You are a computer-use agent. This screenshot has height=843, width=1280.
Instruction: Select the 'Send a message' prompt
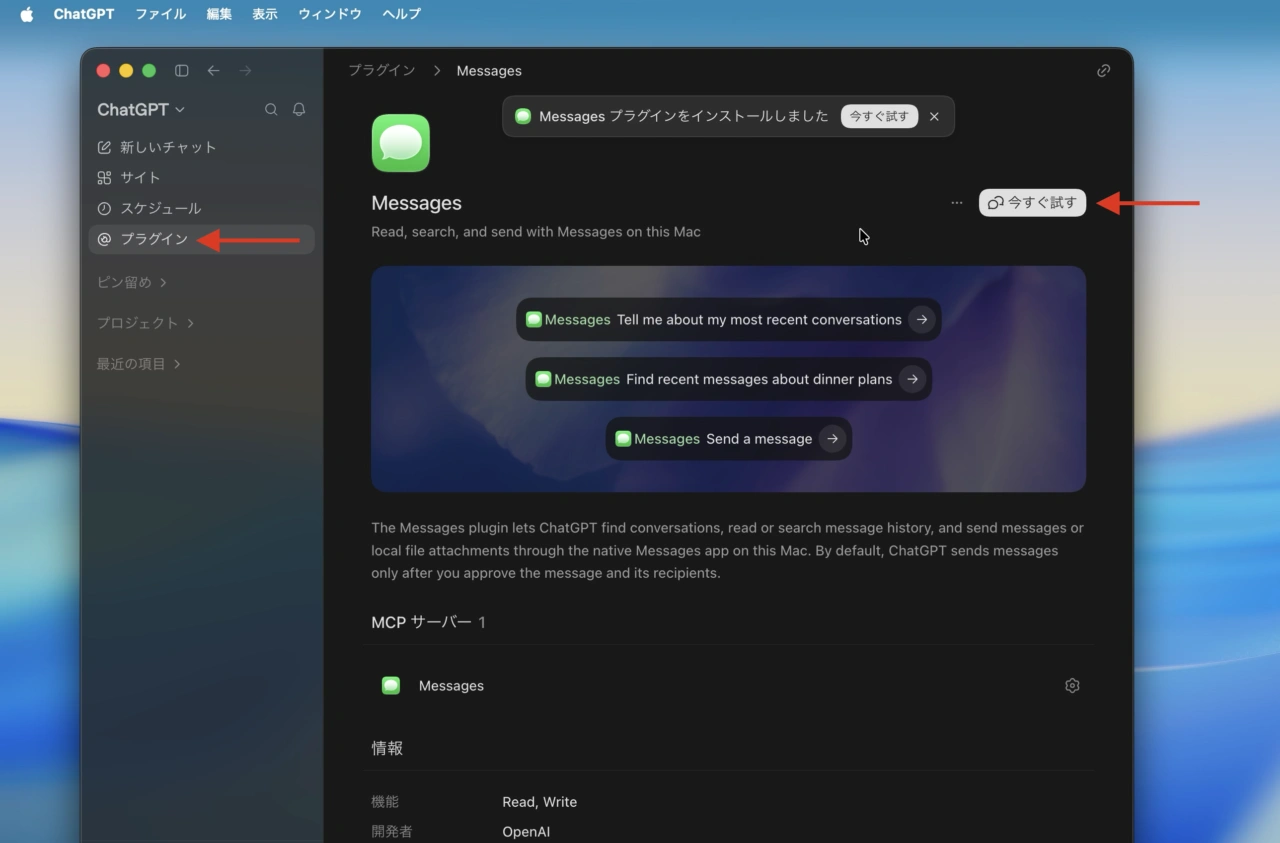click(728, 439)
